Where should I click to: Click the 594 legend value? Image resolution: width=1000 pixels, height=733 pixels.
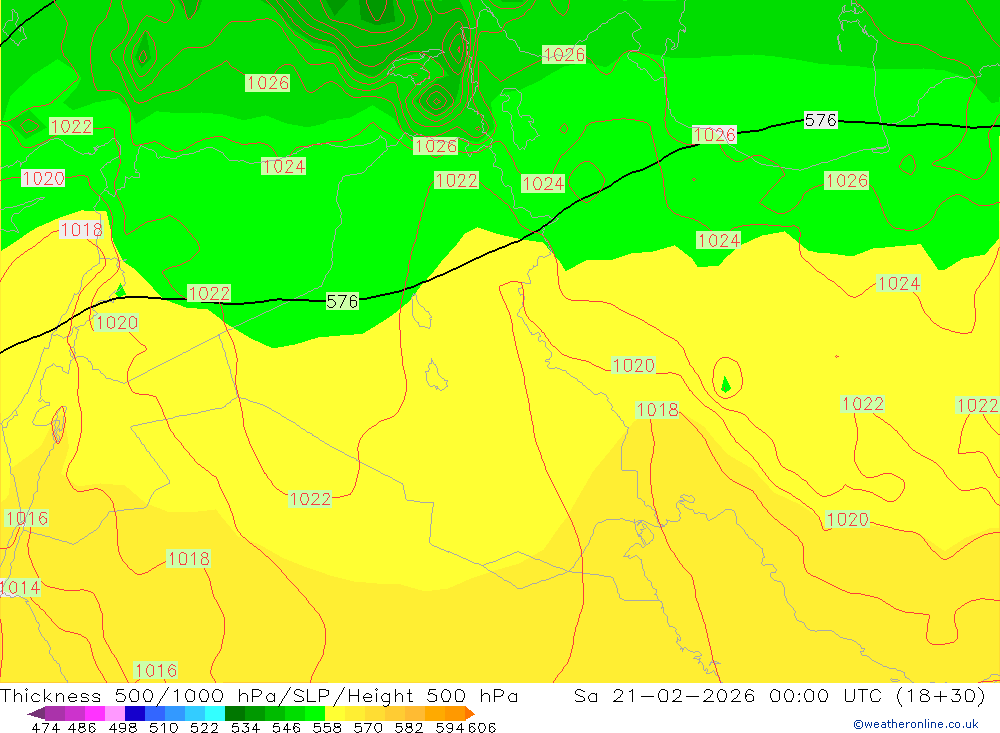coord(450,727)
